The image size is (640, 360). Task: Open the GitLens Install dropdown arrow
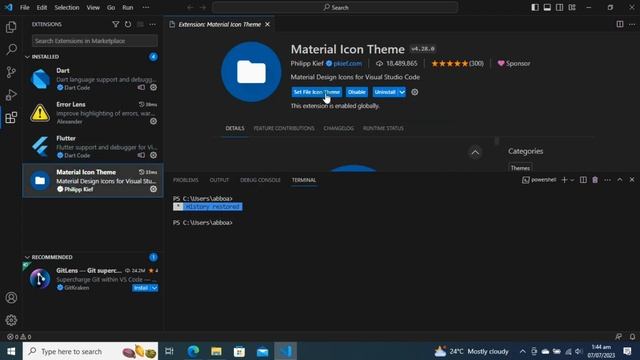tap(154, 288)
